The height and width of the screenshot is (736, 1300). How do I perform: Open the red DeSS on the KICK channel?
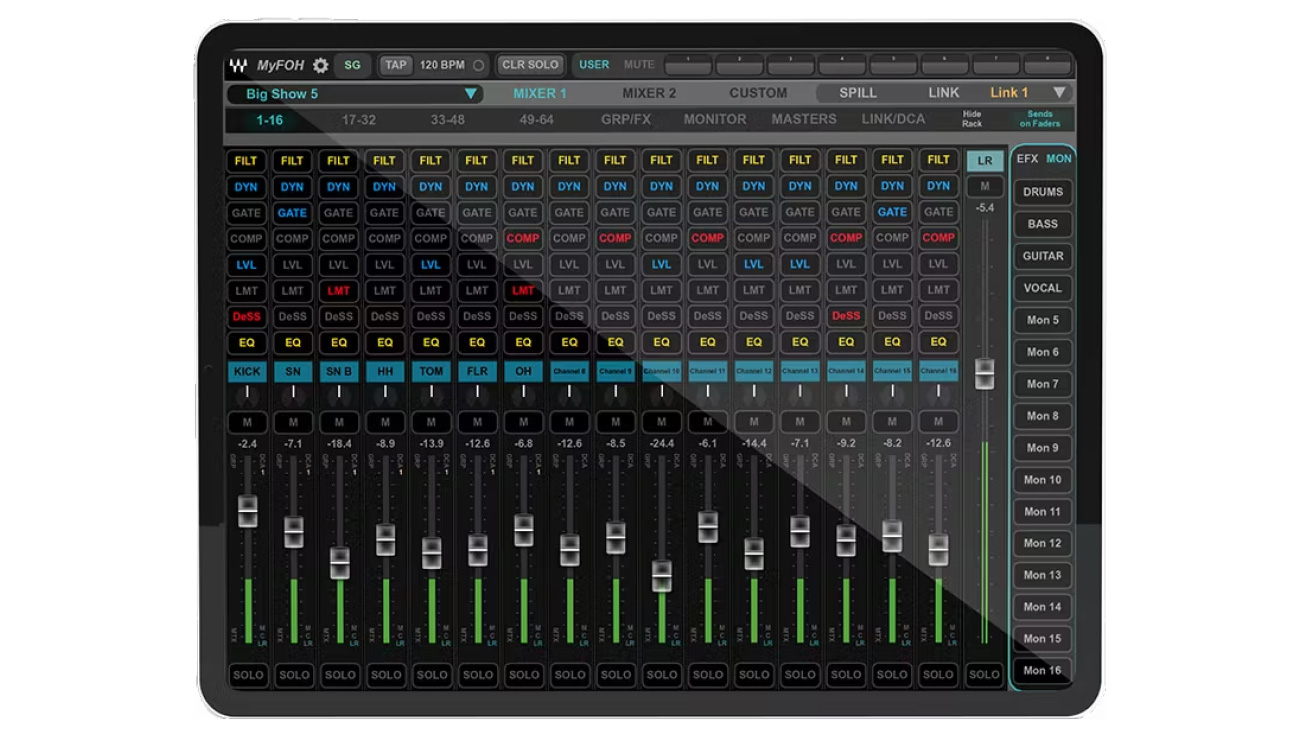246,316
